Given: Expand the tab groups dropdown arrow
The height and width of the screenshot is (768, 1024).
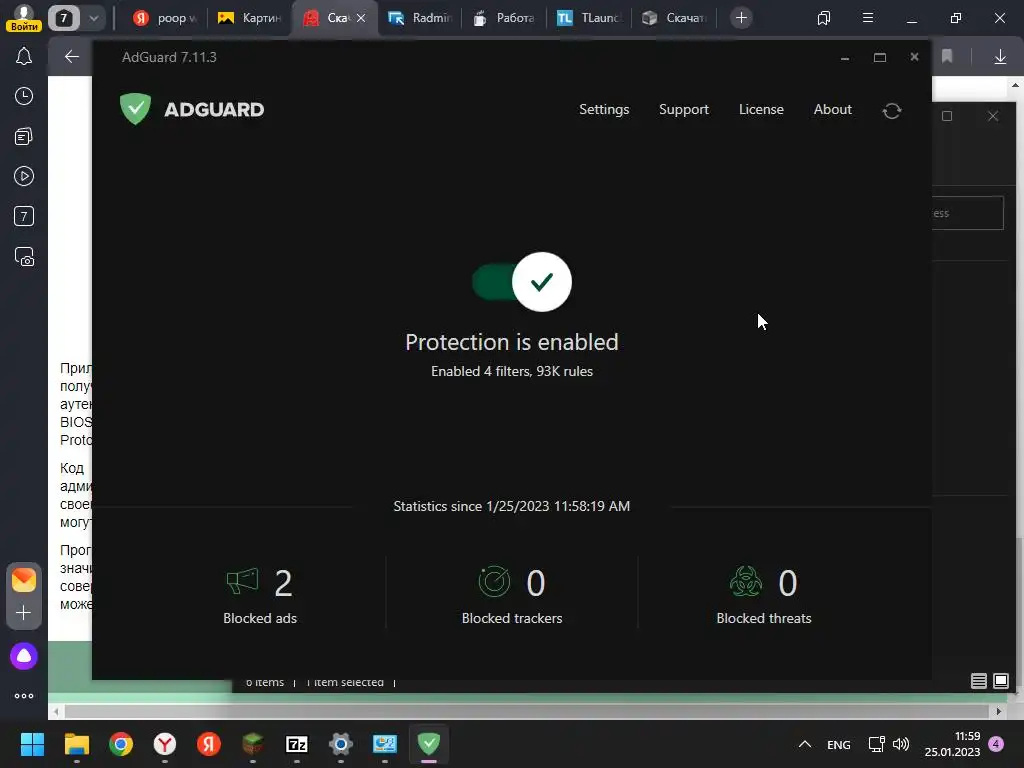Looking at the screenshot, I should 93,18.
